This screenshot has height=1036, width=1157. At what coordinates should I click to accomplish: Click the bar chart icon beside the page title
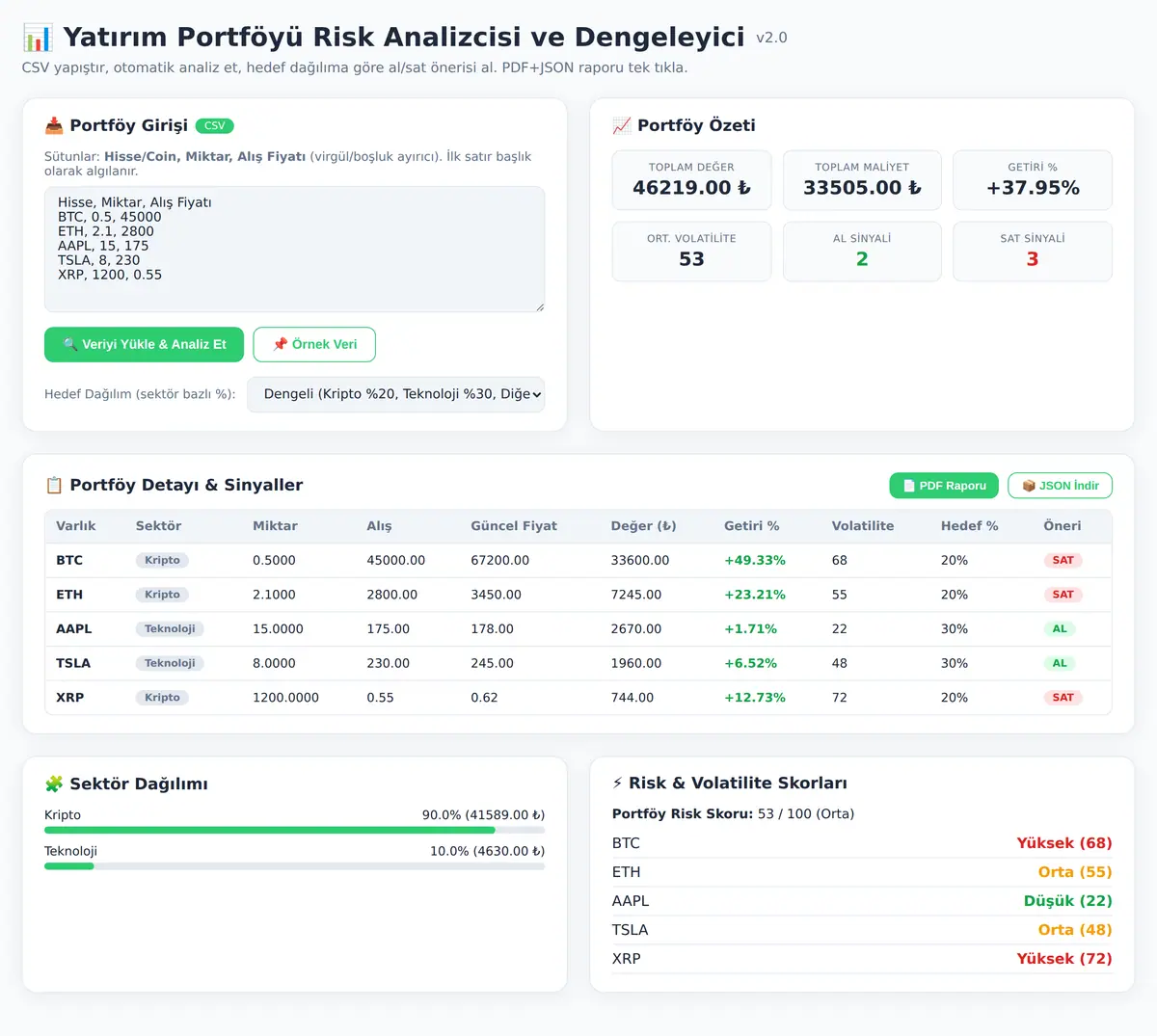tap(38, 38)
